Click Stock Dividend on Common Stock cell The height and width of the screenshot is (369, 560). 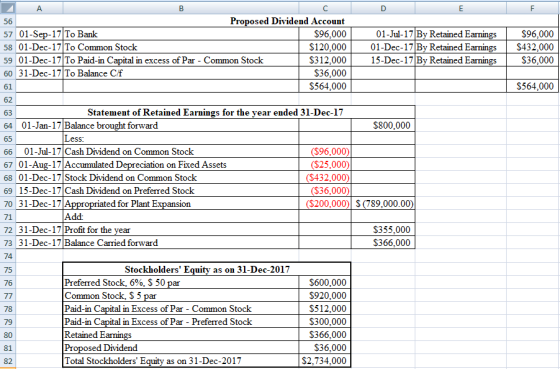[181, 178]
